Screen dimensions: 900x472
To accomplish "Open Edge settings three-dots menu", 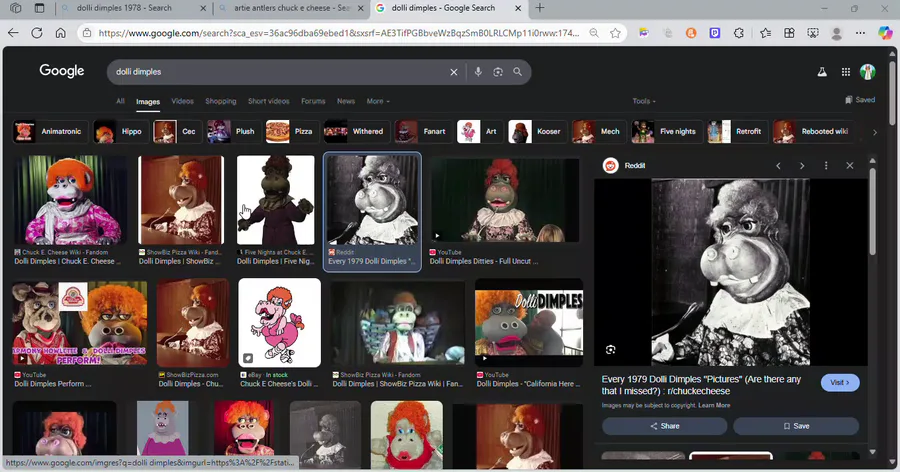I will [x=860, y=33].
